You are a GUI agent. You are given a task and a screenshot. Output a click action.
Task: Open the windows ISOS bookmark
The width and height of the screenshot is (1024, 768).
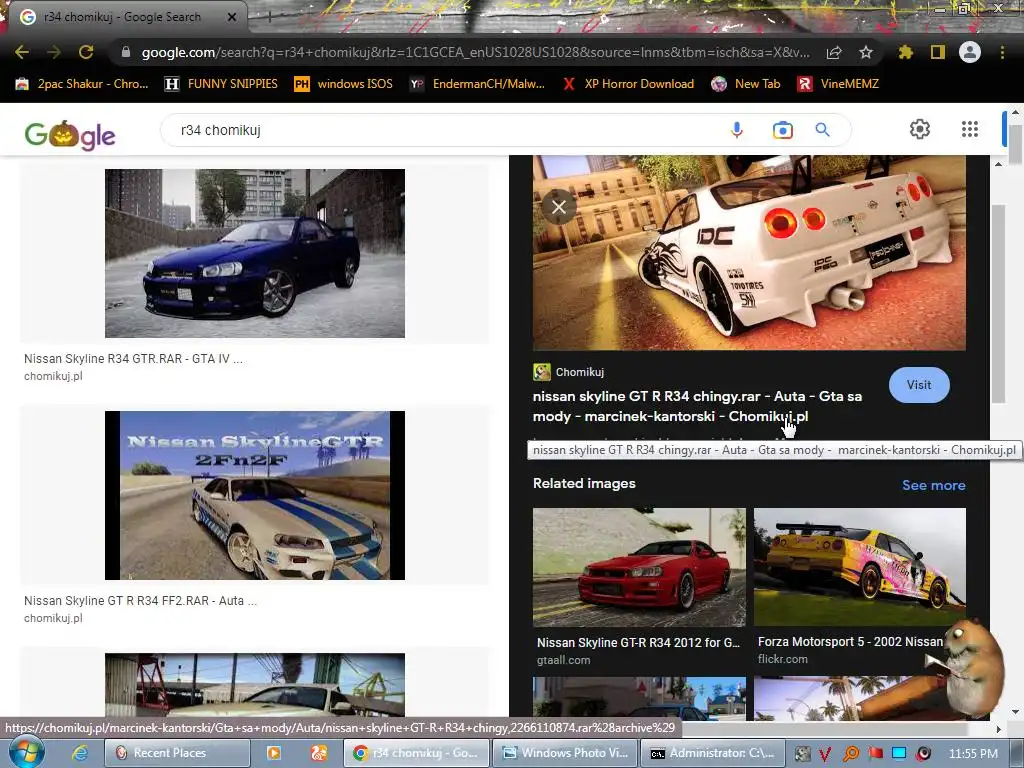pos(344,84)
